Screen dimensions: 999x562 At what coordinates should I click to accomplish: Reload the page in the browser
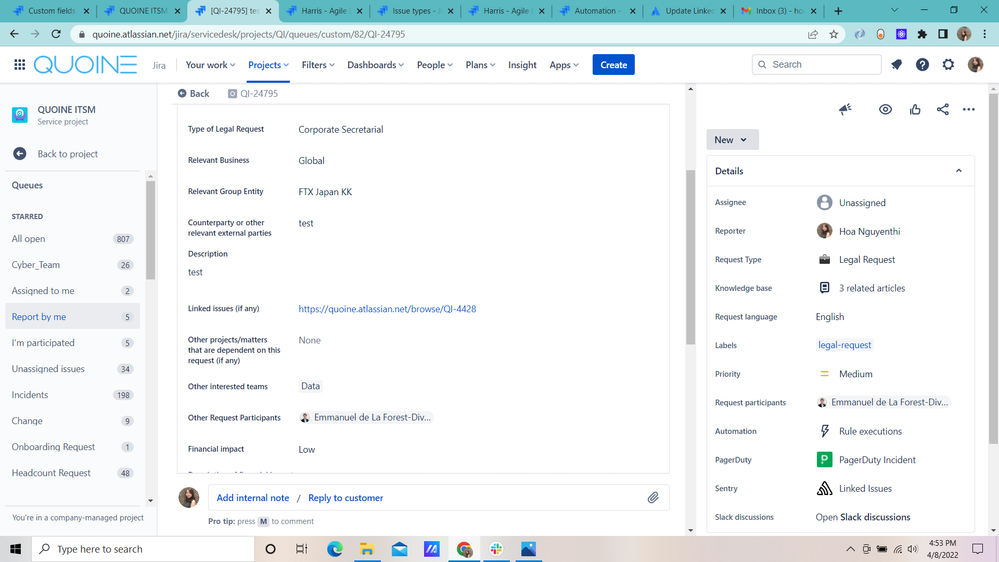(56, 34)
